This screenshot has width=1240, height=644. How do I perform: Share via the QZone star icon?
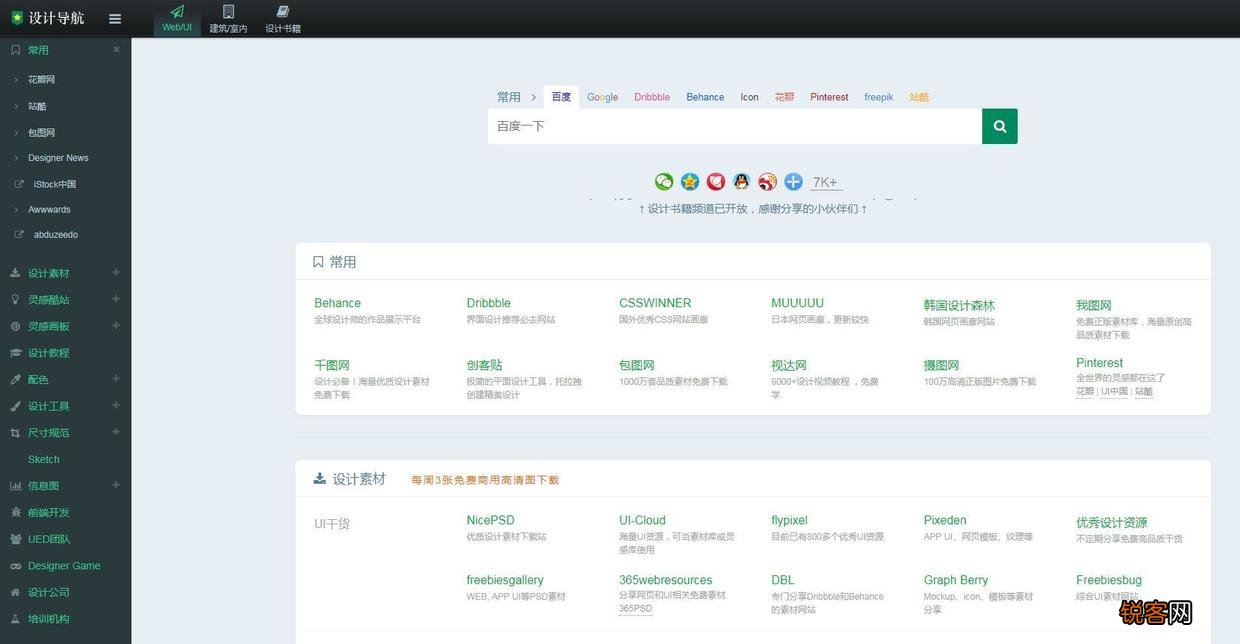[690, 181]
